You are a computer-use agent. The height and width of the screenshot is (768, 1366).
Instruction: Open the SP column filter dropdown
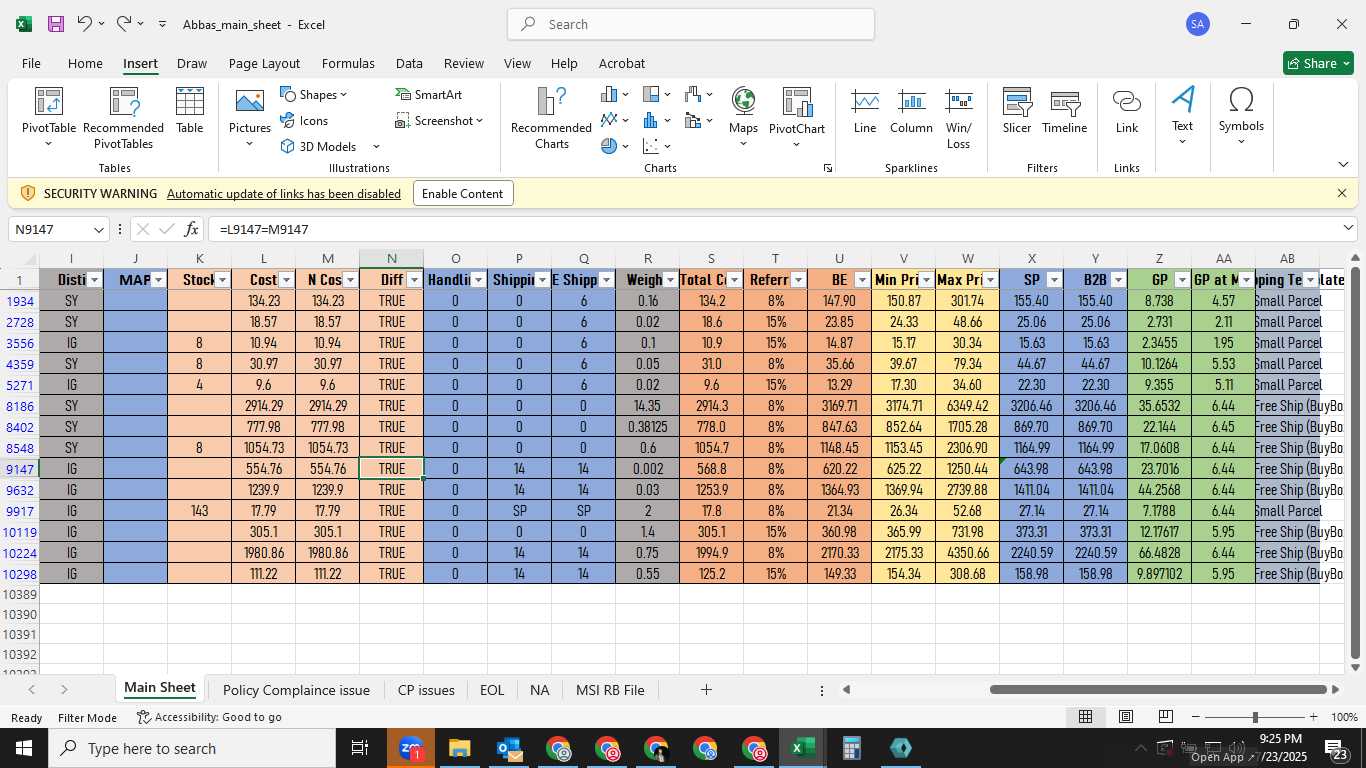(1054, 280)
